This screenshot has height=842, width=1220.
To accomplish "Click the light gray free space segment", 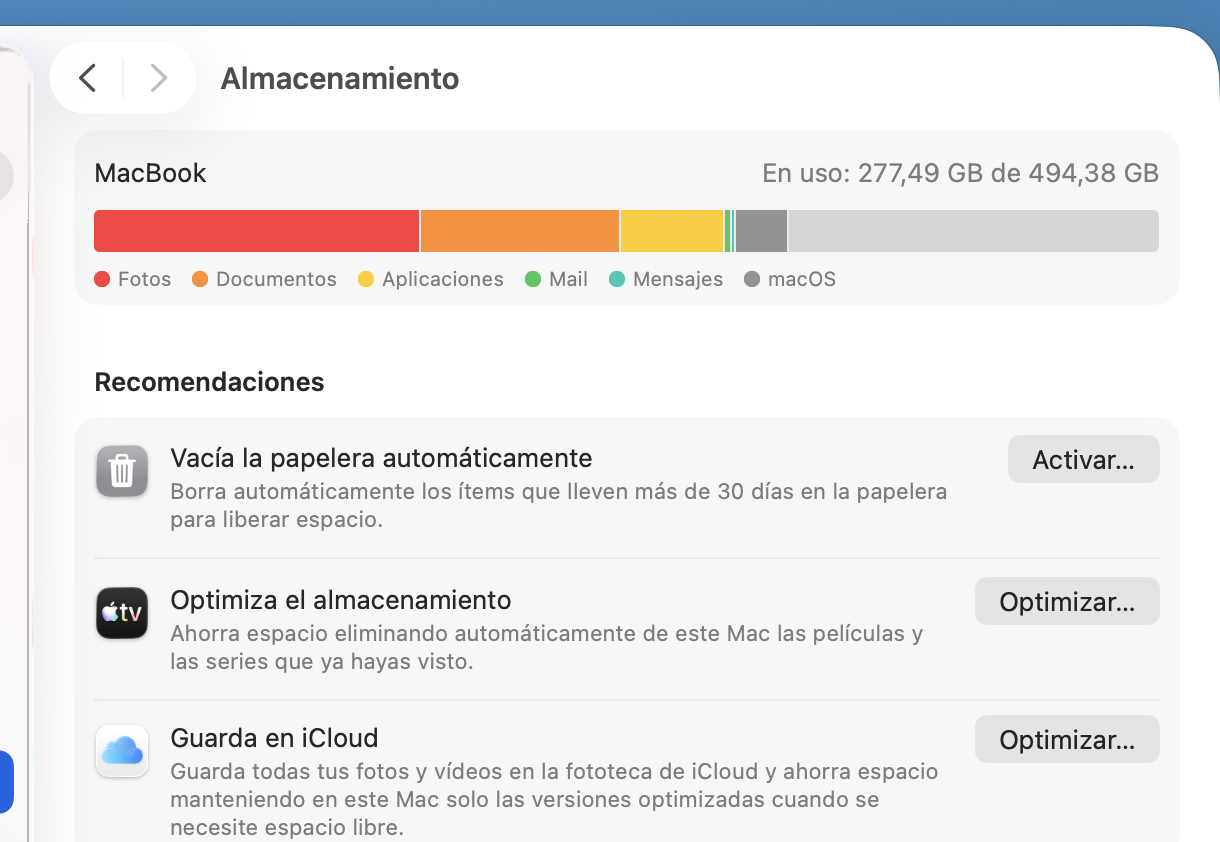I will pos(973,231).
